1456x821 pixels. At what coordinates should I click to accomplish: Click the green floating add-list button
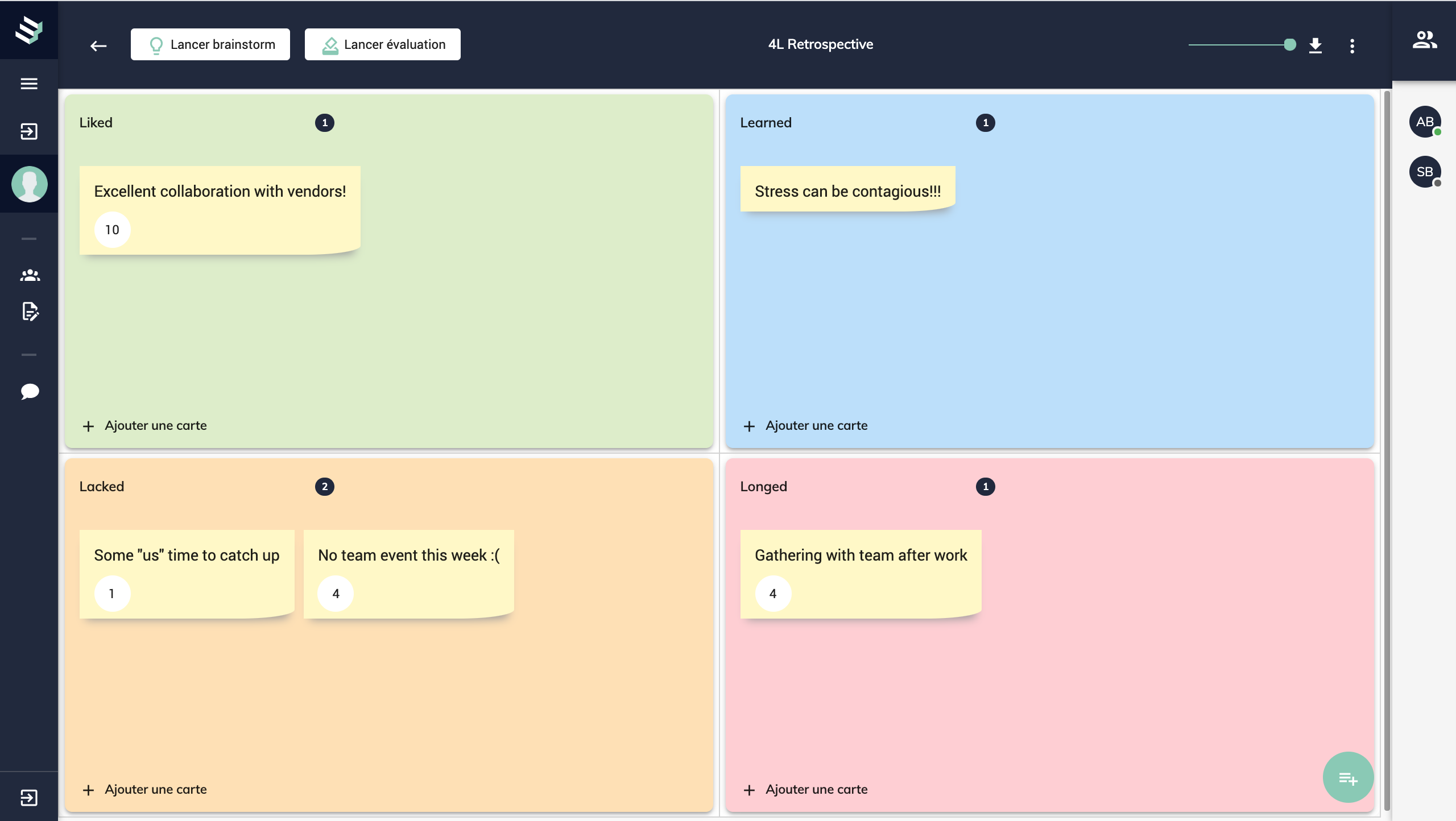pyautogui.click(x=1348, y=777)
